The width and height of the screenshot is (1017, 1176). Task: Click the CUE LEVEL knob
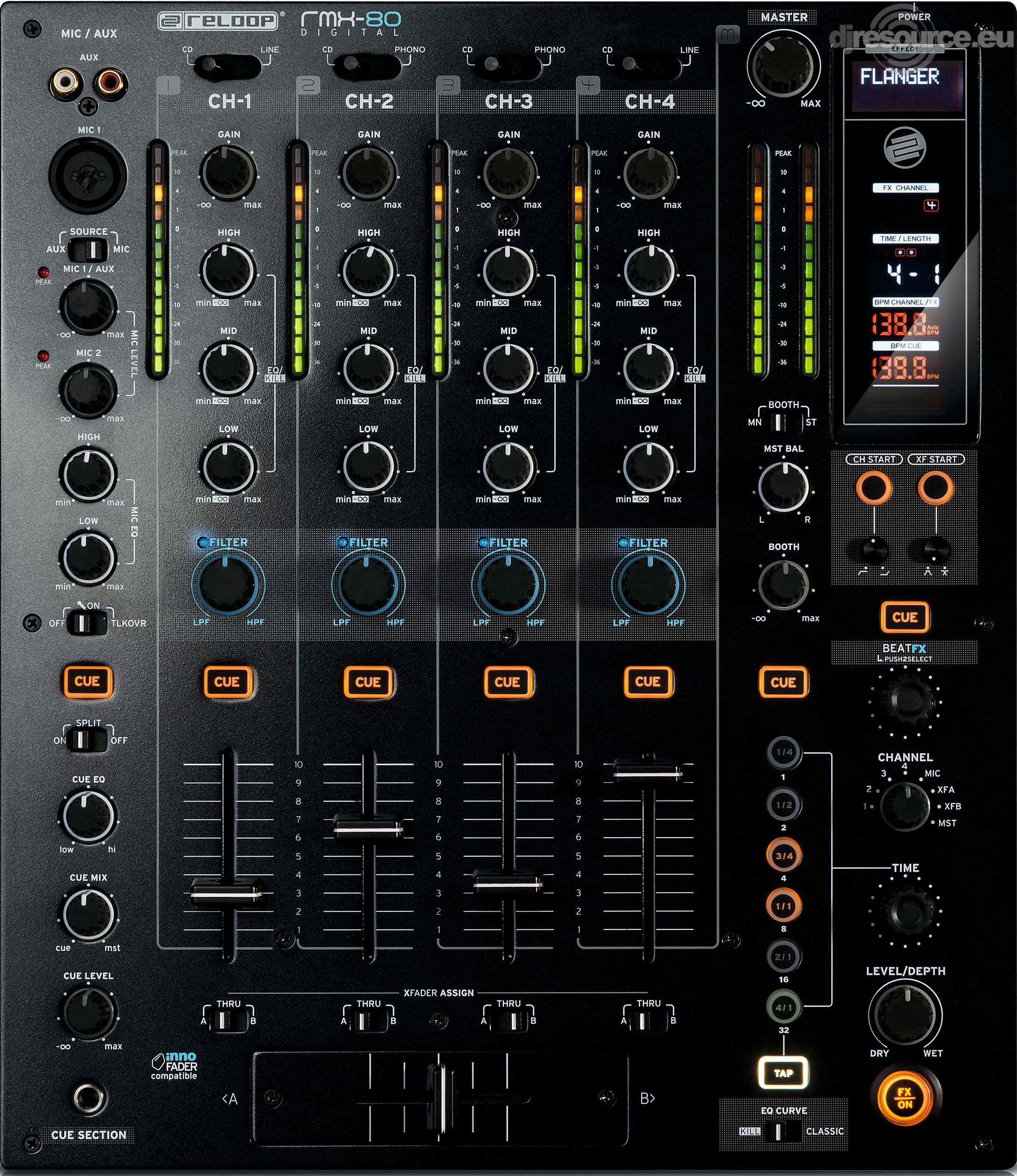coord(88,1012)
